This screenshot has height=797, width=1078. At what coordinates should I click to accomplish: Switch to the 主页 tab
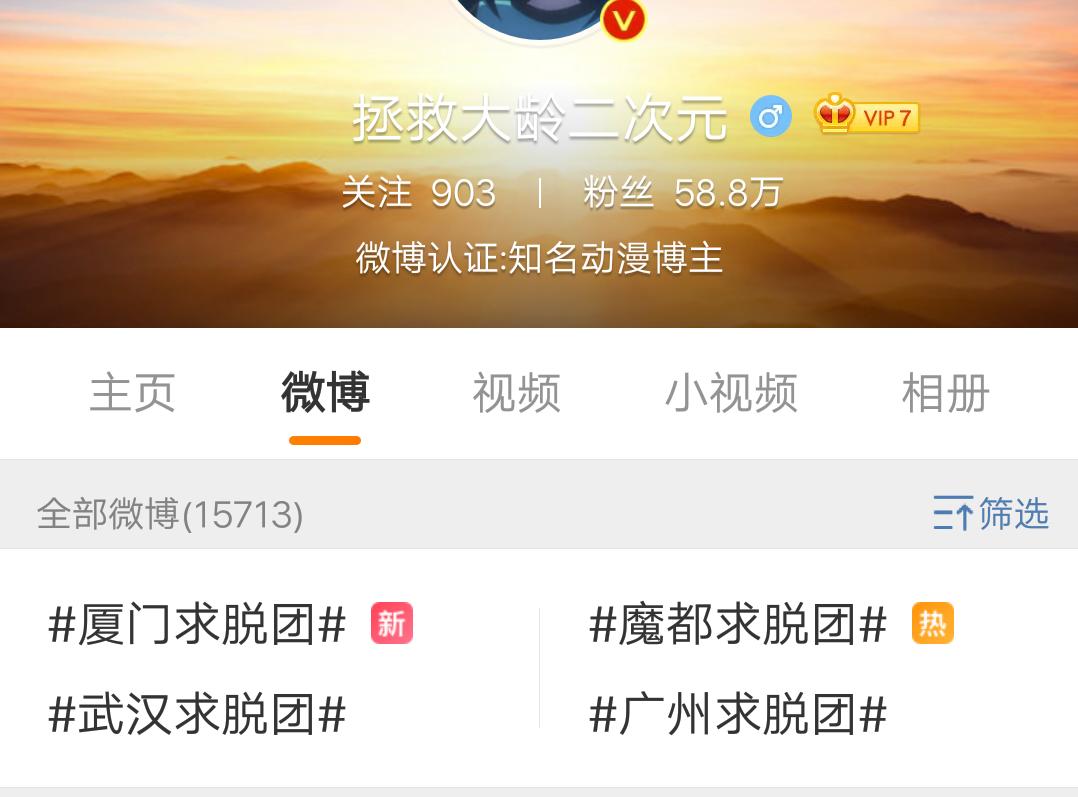click(x=132, y=393)
